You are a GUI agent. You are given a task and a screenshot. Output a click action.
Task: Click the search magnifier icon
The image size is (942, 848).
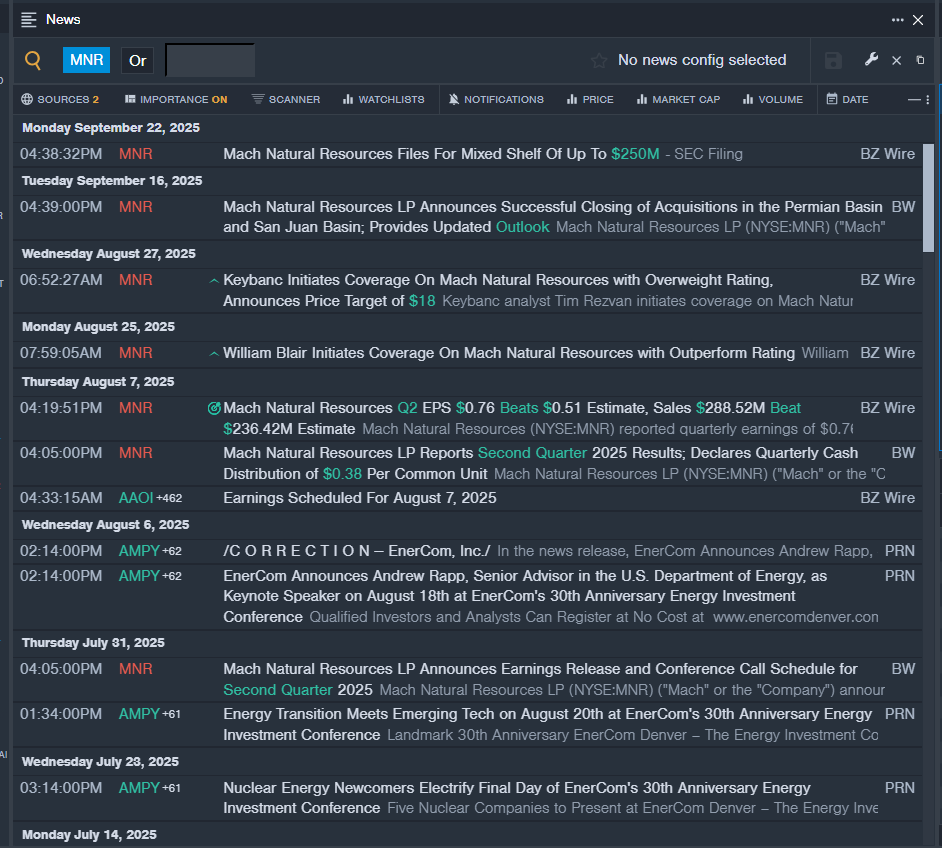pyautogui.click(x=33, y=60)
